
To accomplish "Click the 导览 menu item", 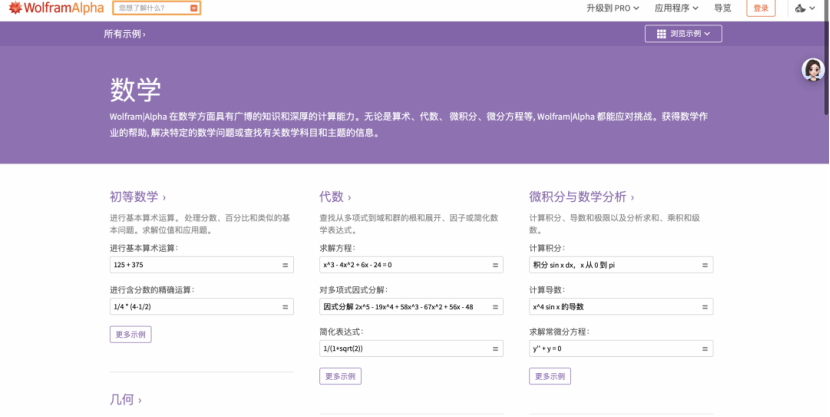I will tap(722, 8).
